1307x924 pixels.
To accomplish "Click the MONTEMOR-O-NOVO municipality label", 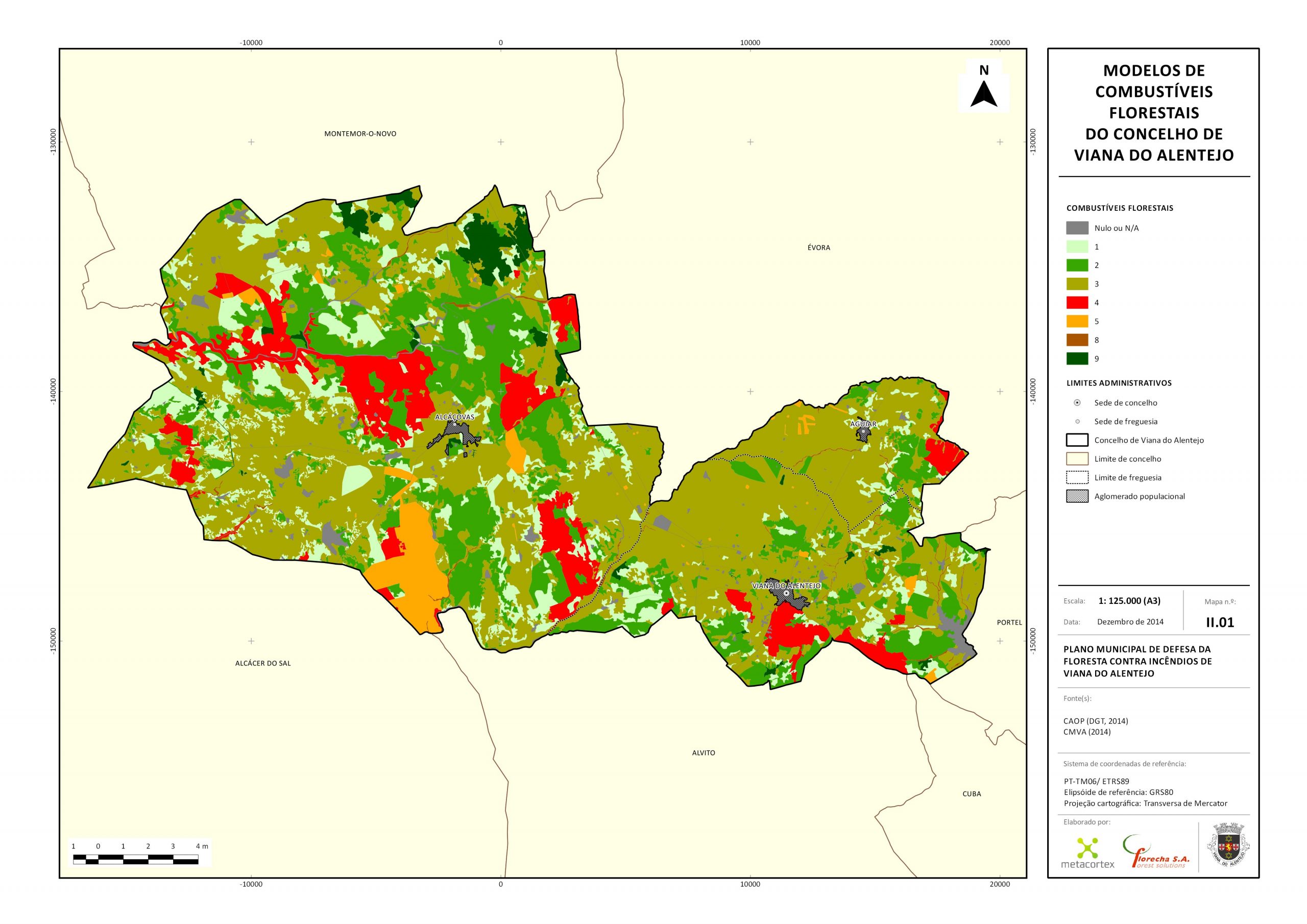I will pos(360,134).
